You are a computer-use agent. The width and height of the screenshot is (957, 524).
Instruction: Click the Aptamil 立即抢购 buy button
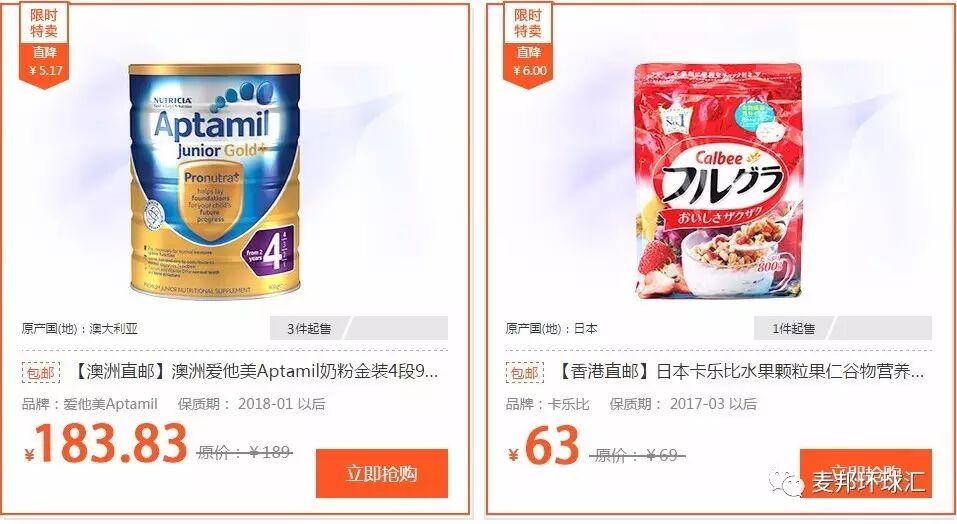tap(381, 473)
